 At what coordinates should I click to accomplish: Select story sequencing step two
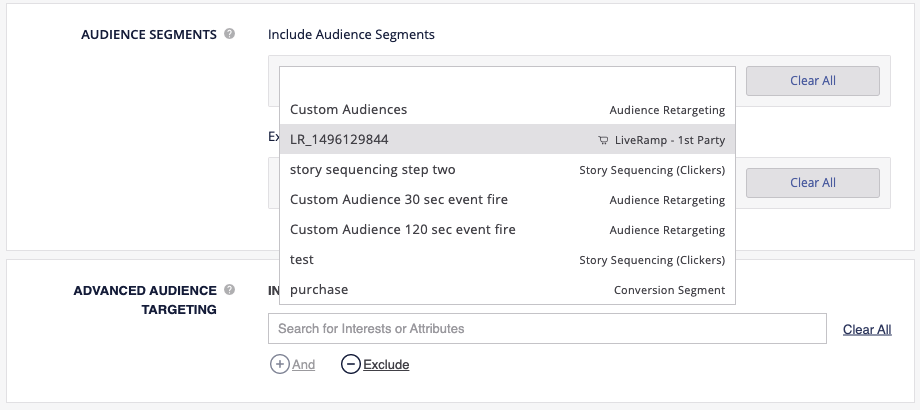tap(372, 169)
